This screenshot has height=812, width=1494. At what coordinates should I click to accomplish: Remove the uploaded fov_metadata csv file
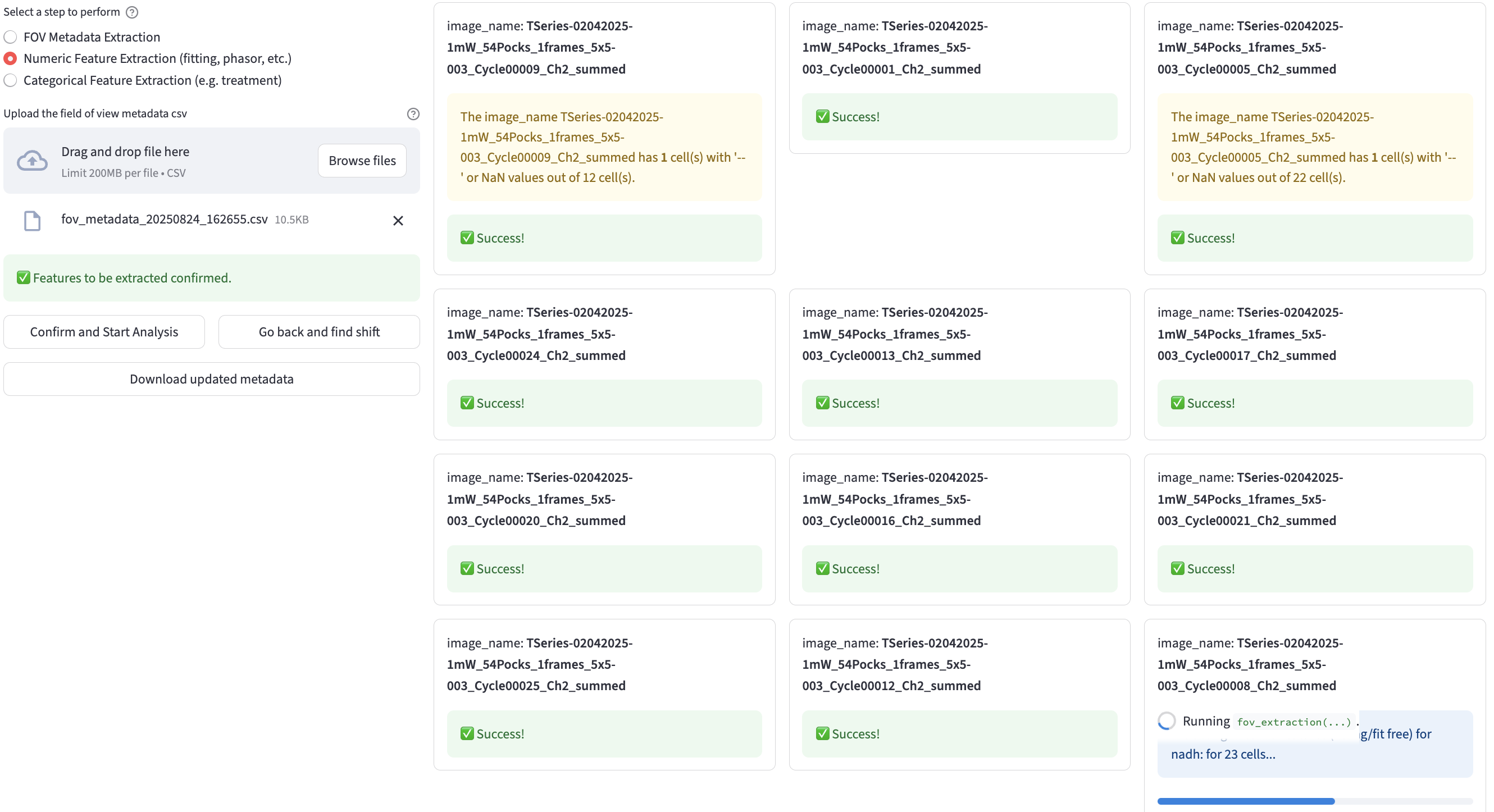point(398,220)
